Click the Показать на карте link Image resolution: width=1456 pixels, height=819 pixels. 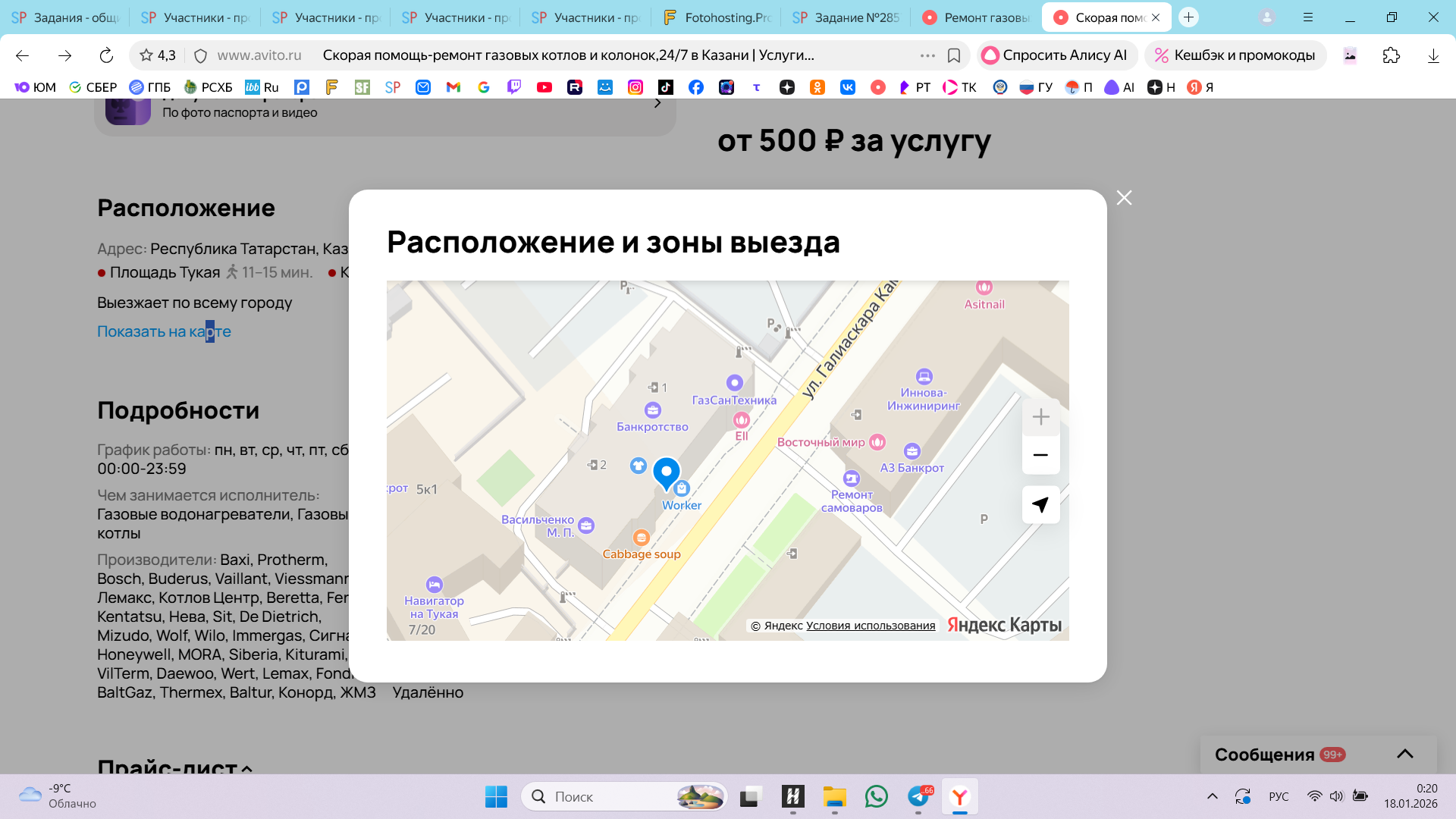[164, 331]
